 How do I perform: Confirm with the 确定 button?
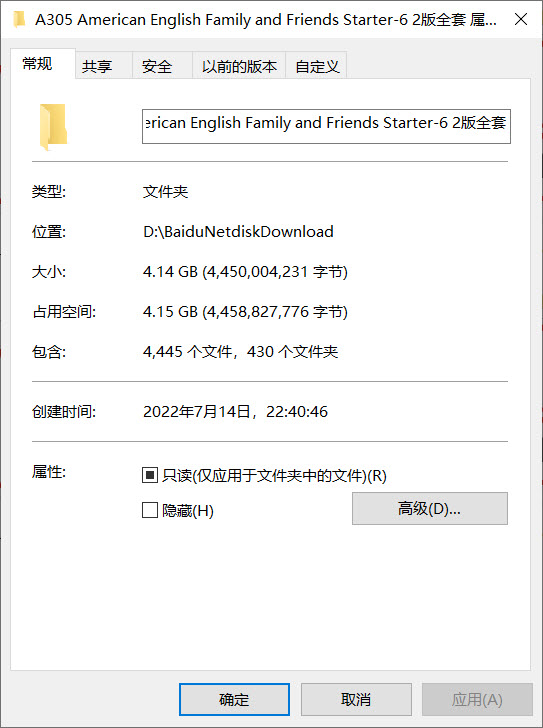234,699
